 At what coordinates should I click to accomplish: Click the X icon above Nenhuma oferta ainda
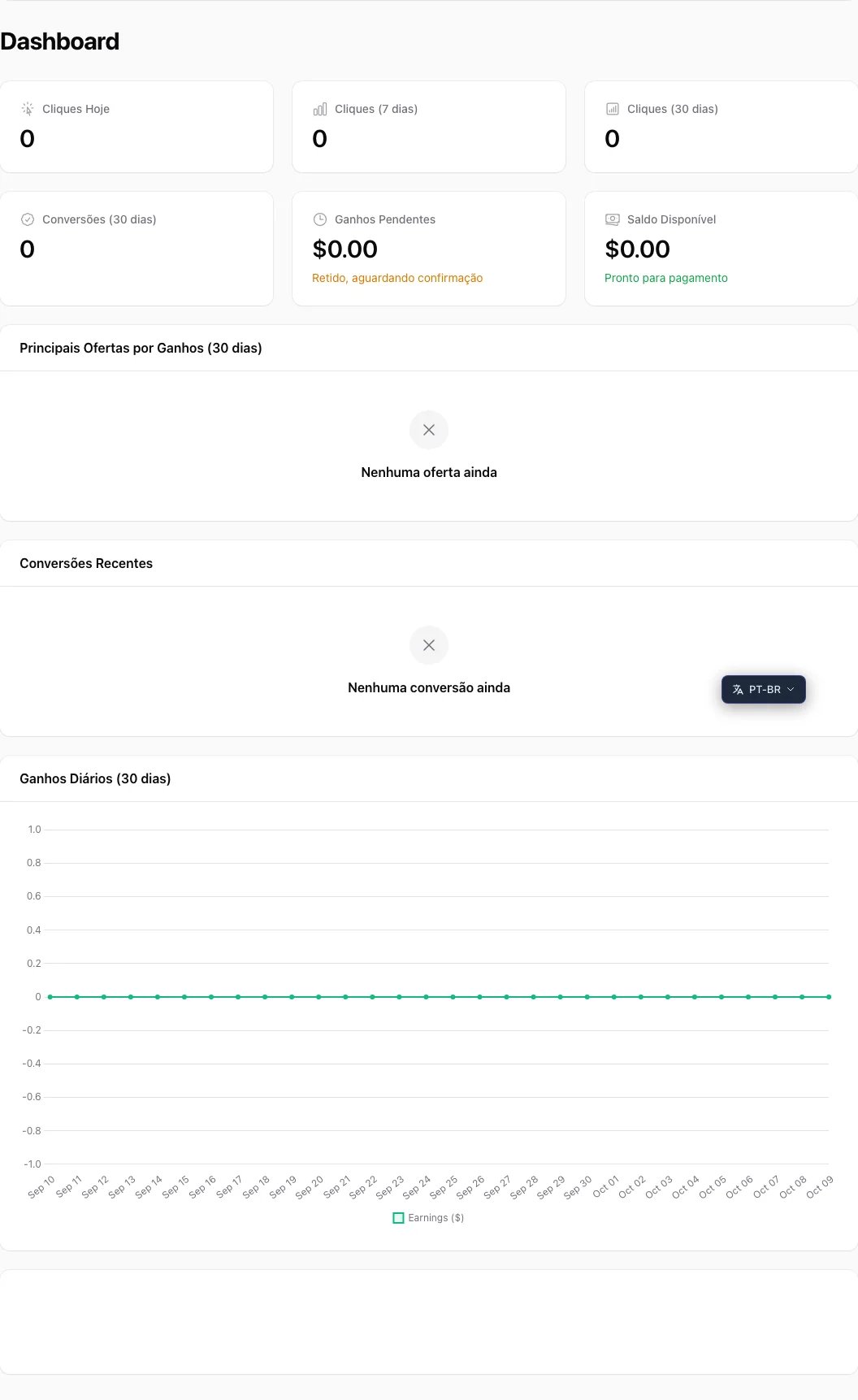(429, 430)
